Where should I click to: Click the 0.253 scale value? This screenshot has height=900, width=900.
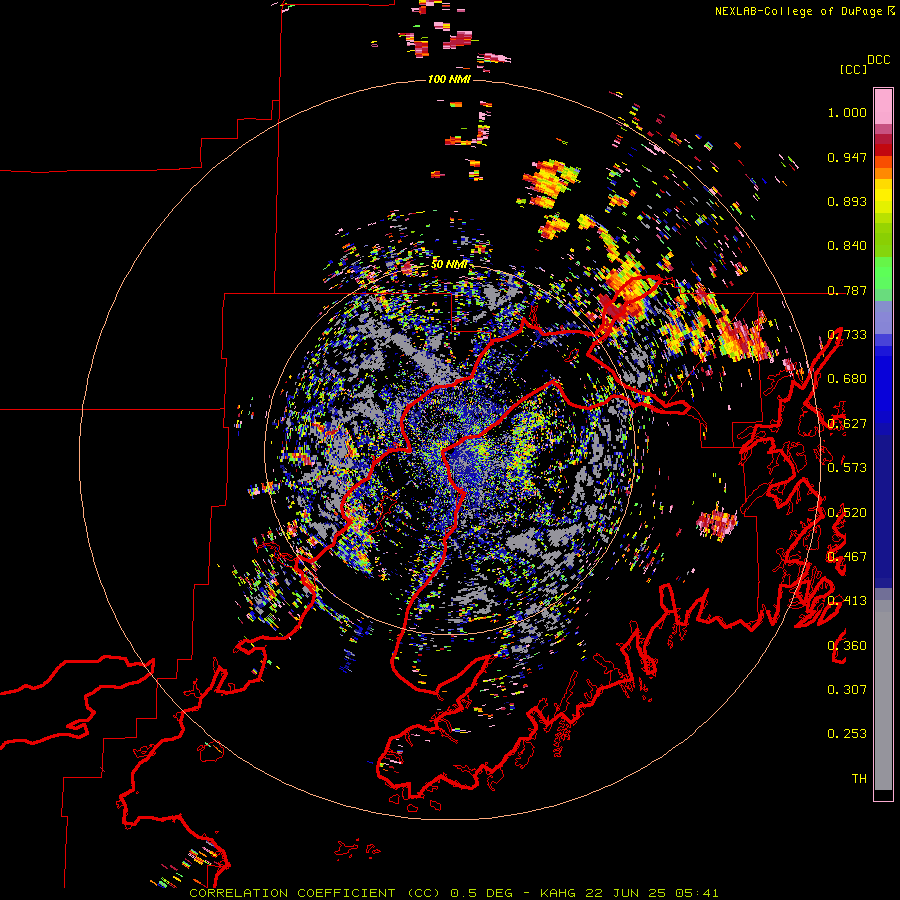(x=847, y=734)
